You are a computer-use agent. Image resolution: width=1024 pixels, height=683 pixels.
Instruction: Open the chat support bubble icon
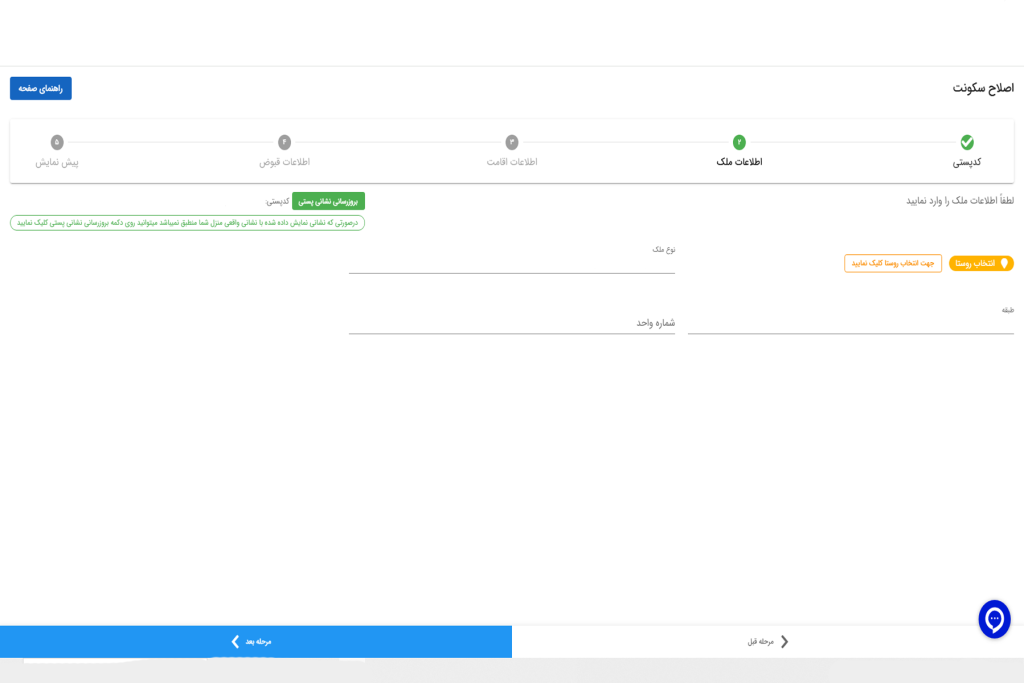(994, 619)
